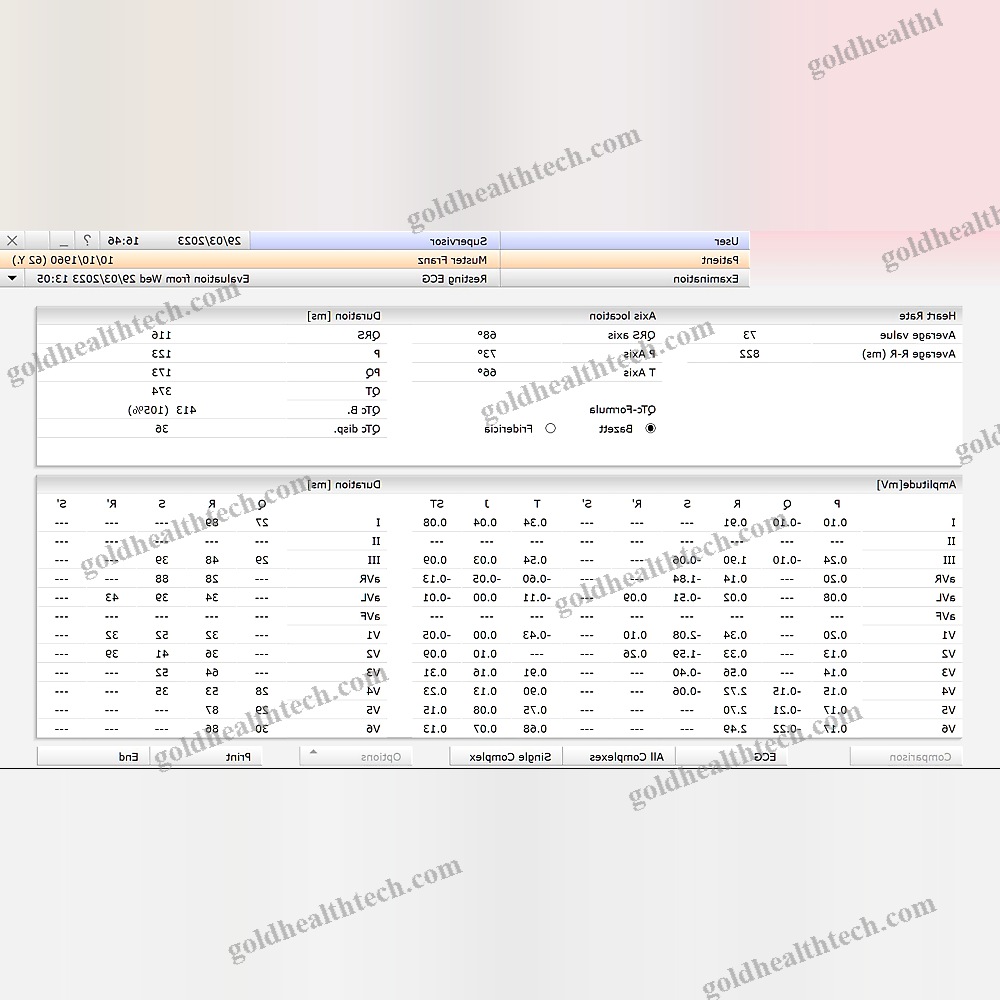
Task: Expand the Evaluation date dropdown arrow
Action: pyautogui.click(x=12, y=279)
